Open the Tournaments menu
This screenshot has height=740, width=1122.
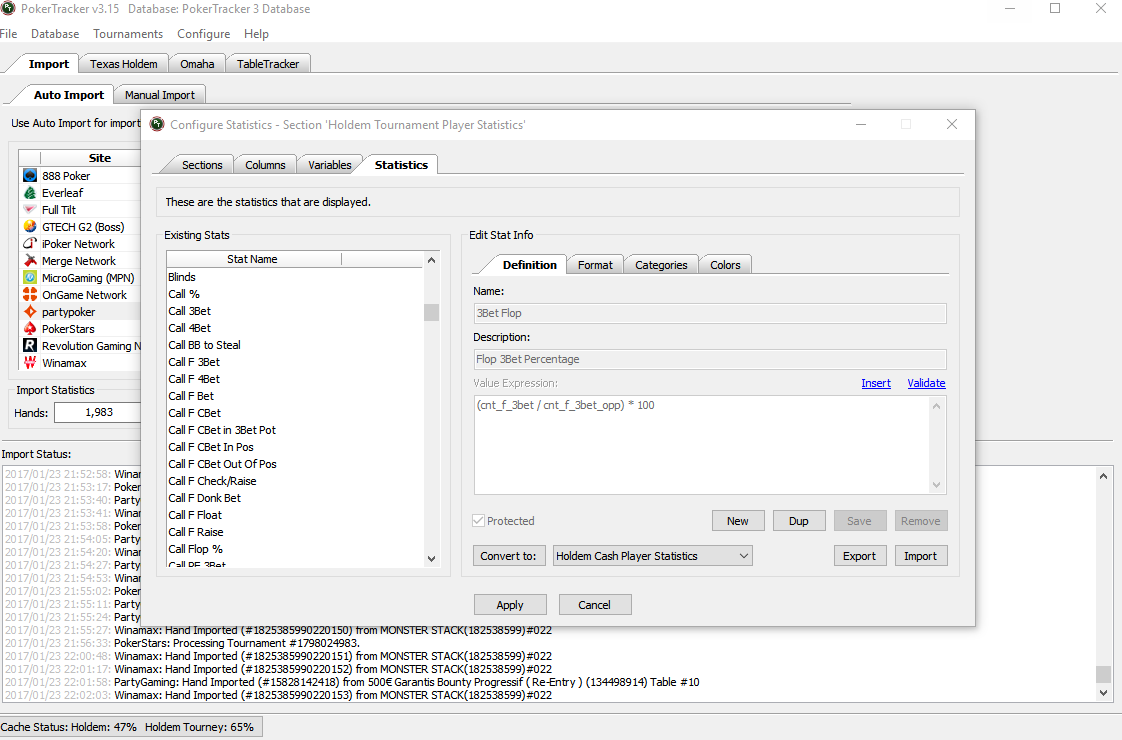click(128, 34)
